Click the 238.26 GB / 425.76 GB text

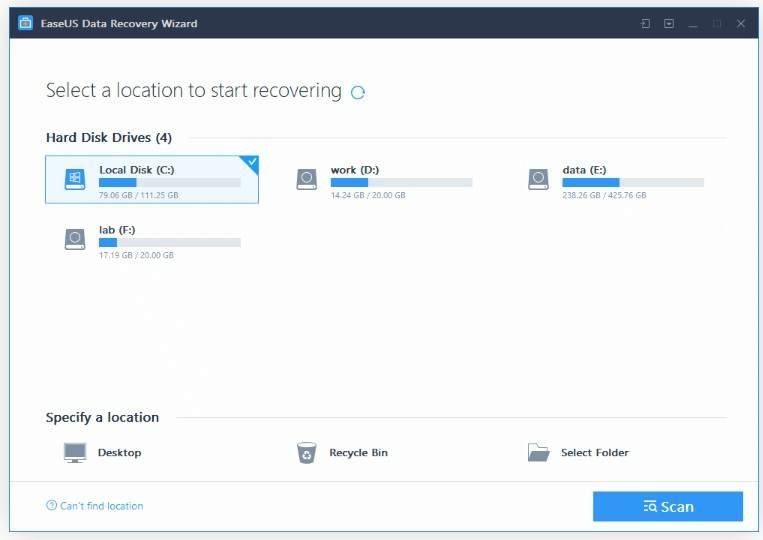pos(604,195)
